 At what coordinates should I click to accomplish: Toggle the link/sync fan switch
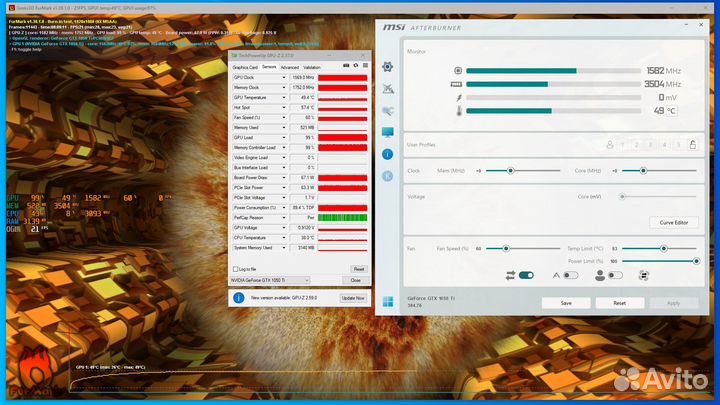point(525,275)
